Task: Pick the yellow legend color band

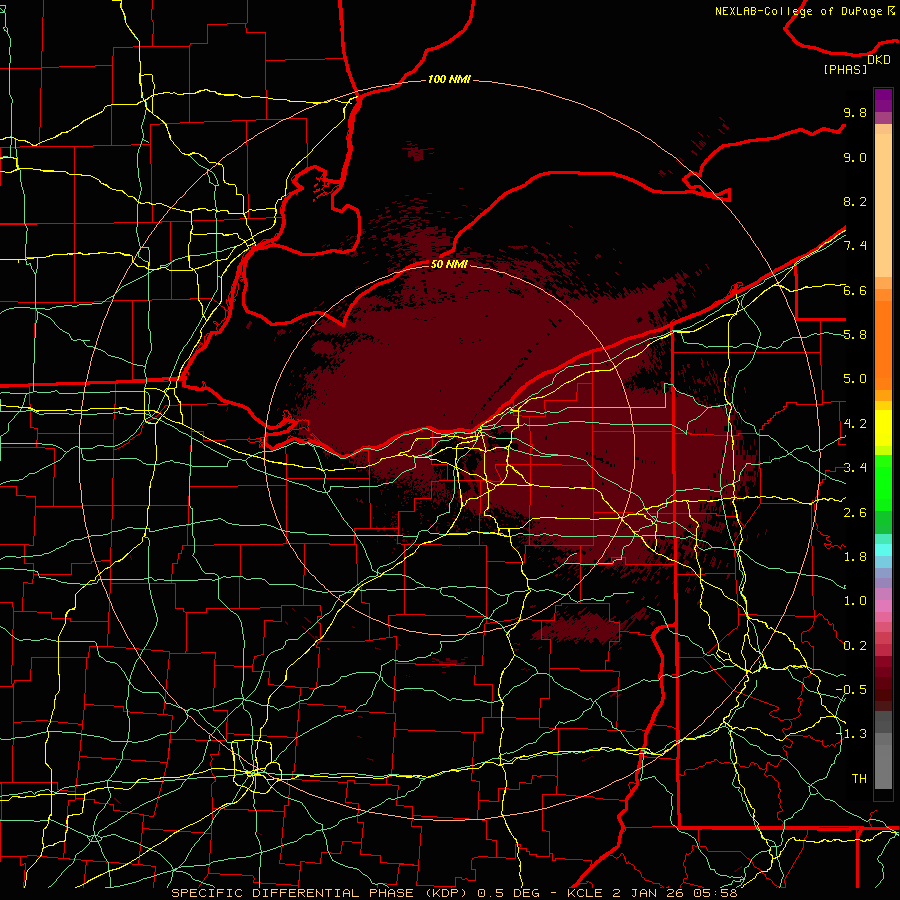Action: click(x=883, y=428)
